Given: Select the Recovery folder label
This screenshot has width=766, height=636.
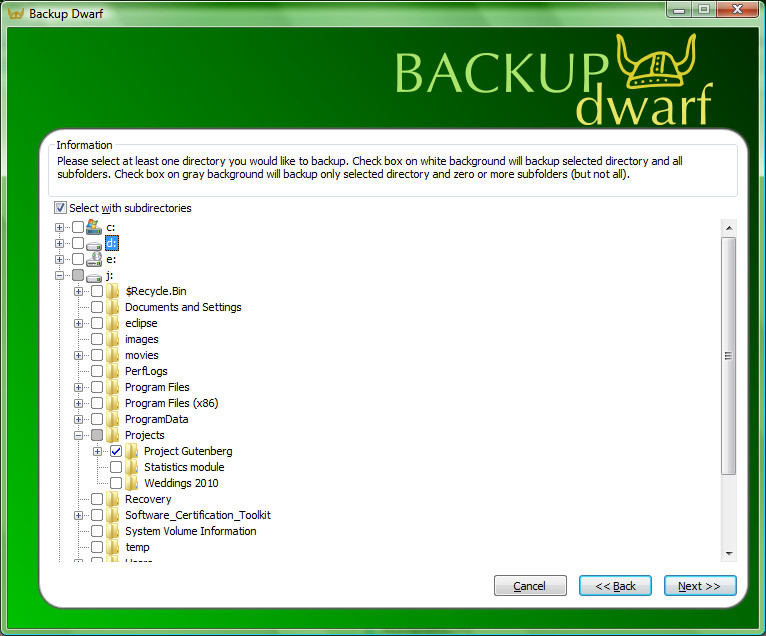Looking at the screenshot, I should [148, 499].
